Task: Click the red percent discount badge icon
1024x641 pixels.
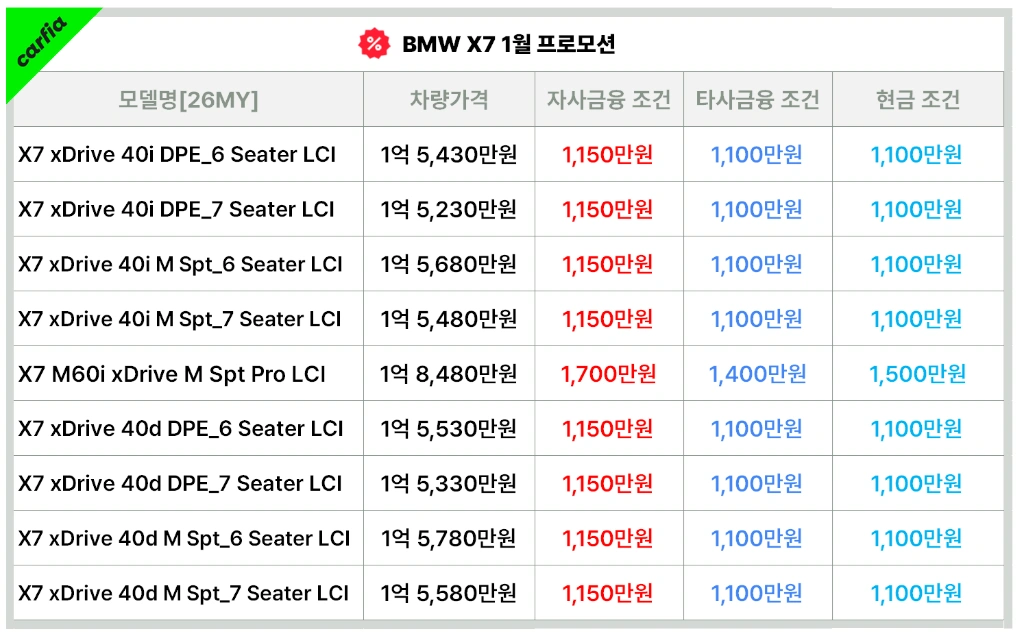Action: coord(374,44)
